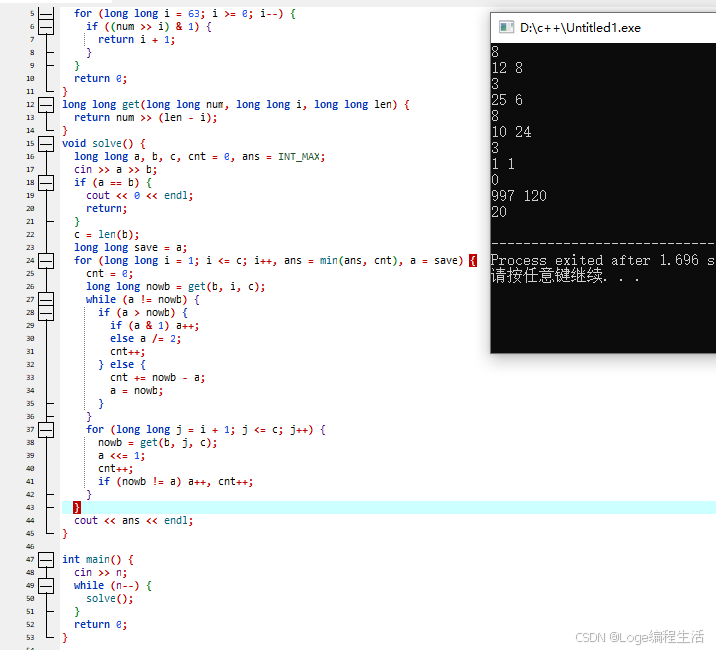
Task: Collapse the void solve() function fold
Action: click(x=46, y=144)
